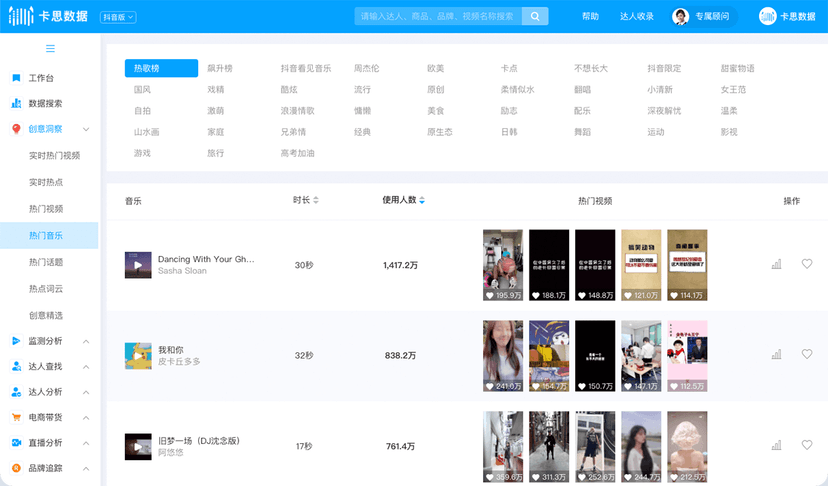This screenshot has height=486, width=828.
Task: Click artist name 皮卡丘多多
Action: point(179,361)
